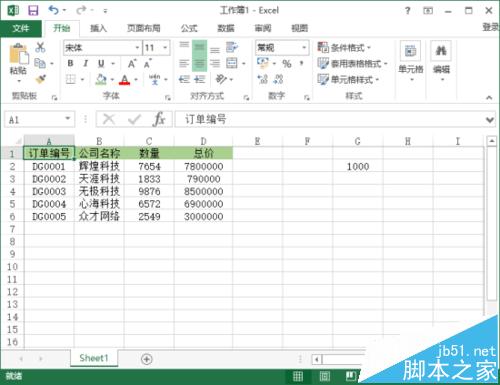This screenshot has width=500, height=385.
Task: Switch to 视图 View tab
Action: tap(300, 28)
